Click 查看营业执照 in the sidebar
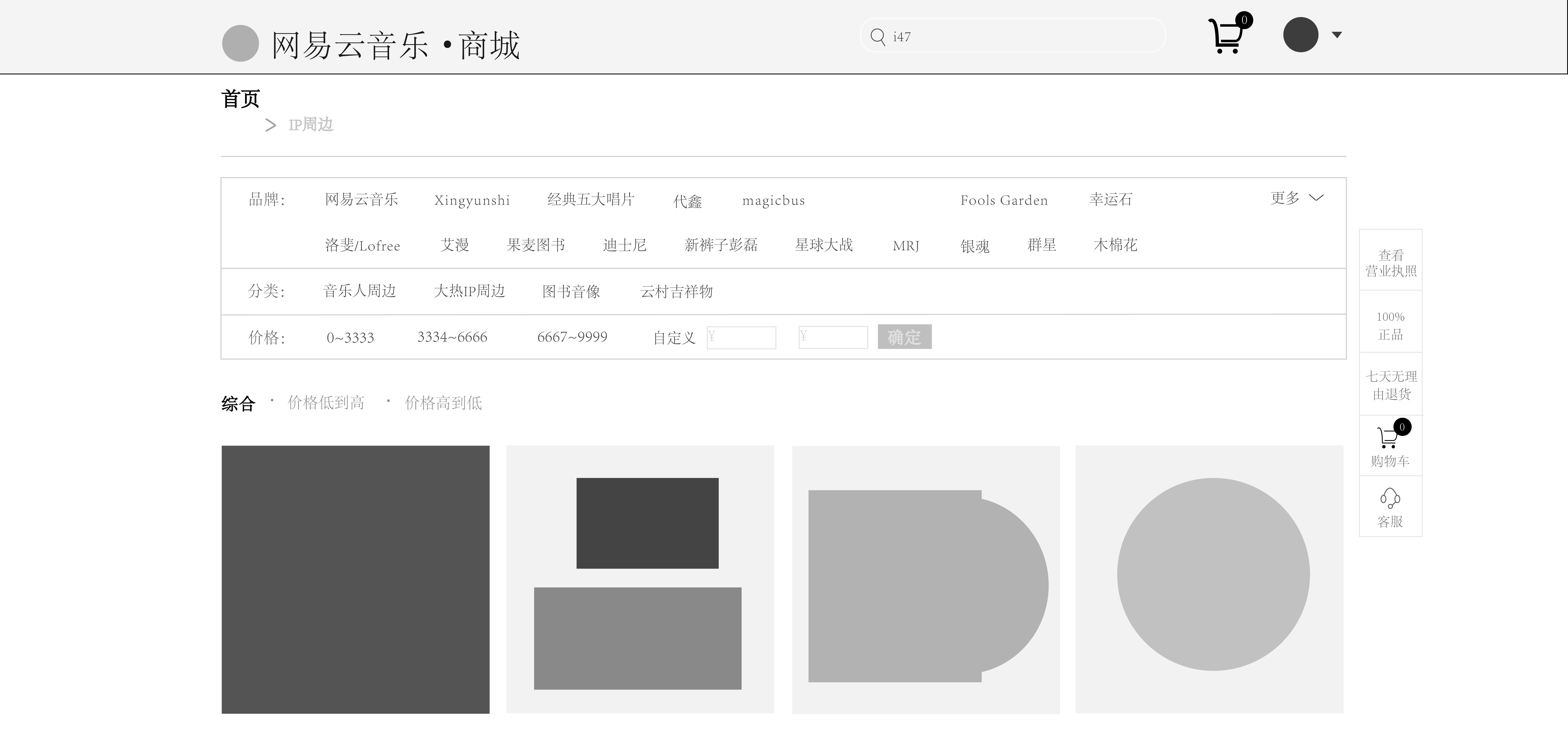This screenshot has width=1568, height=738. (x=1391, y=263)
